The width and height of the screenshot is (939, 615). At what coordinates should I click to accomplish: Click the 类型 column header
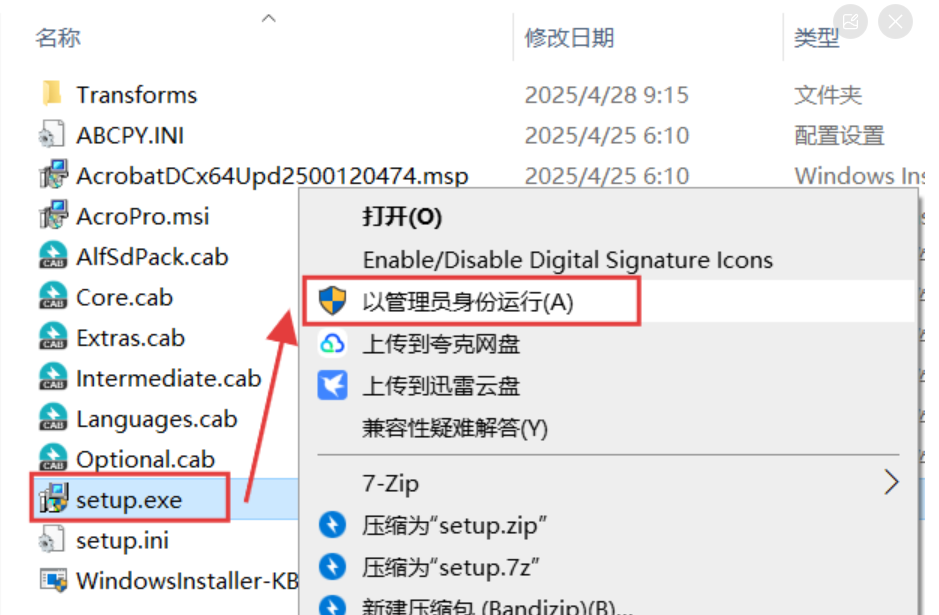pyautogui.click(x=816, y=38)
